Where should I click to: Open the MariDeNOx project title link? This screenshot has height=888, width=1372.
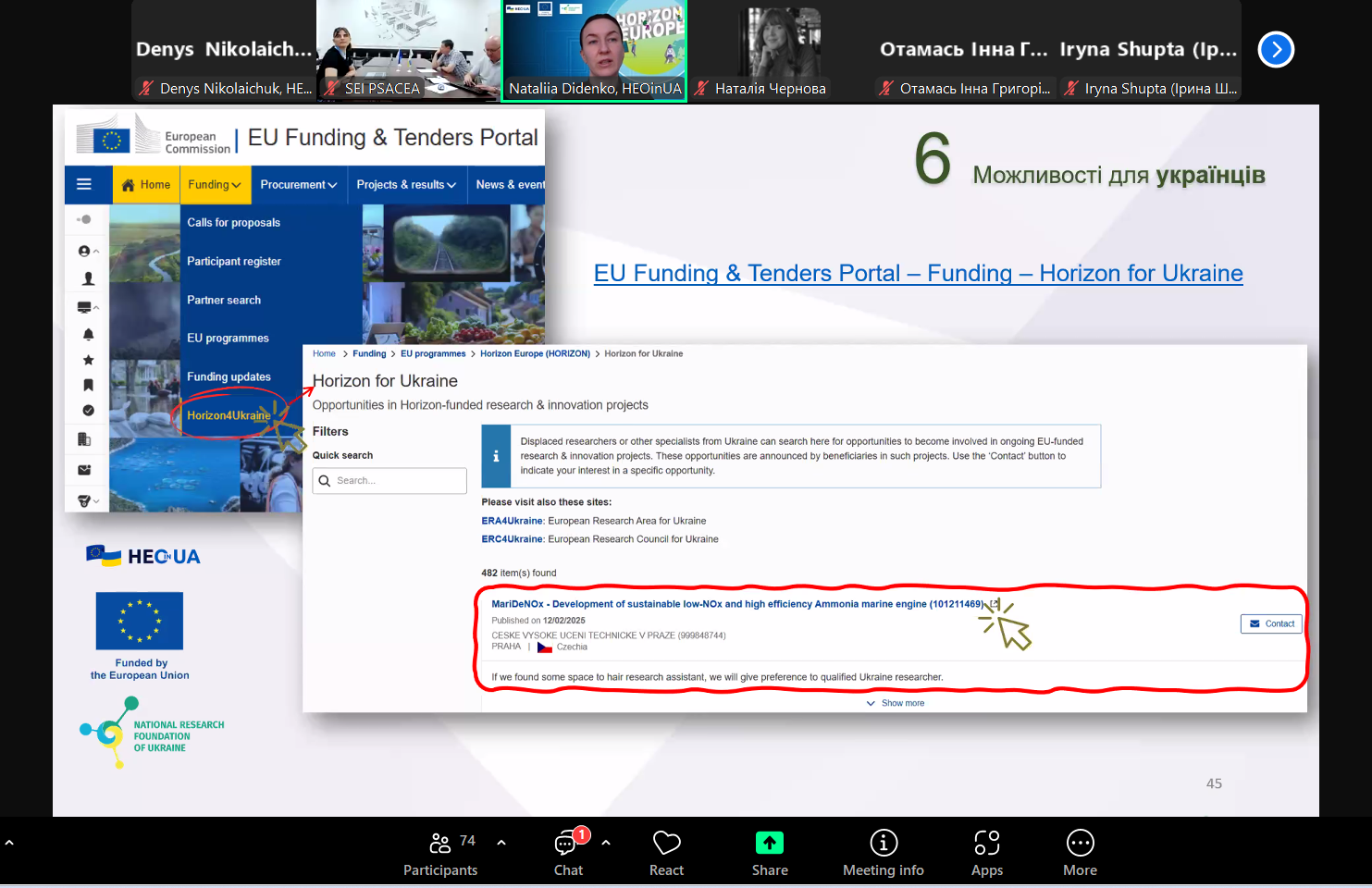click(737, 604)
